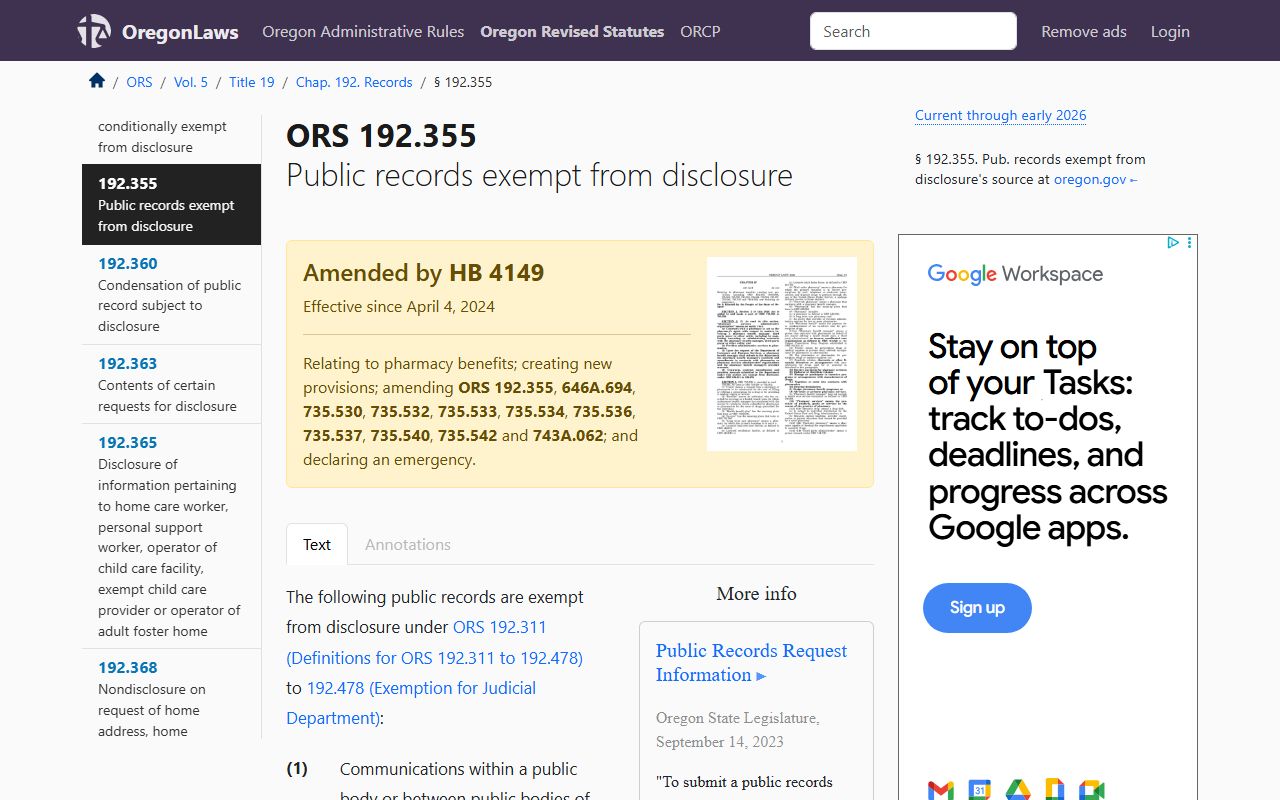Open sidebar section 192.363
The width and height of the screenshot is (1280, 800).
click(171, 384)
